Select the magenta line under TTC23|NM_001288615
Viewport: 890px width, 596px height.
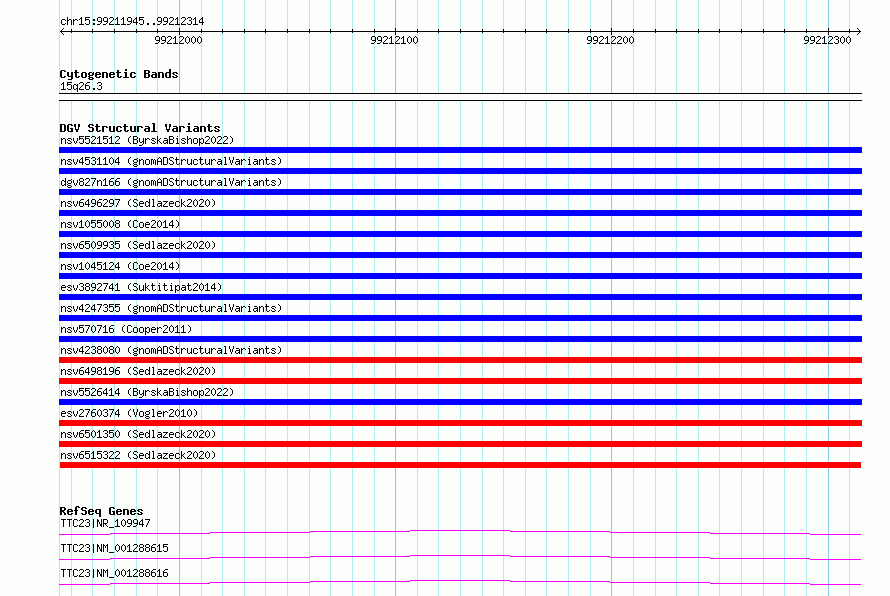click(460, 557)
